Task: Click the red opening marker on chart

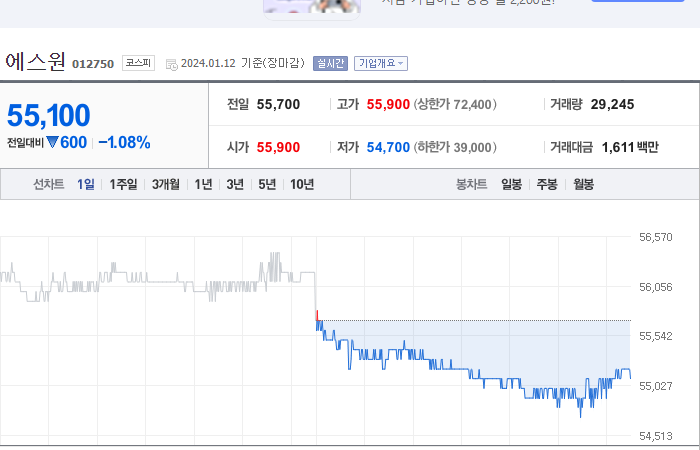Action: click(x=317, y=315)
